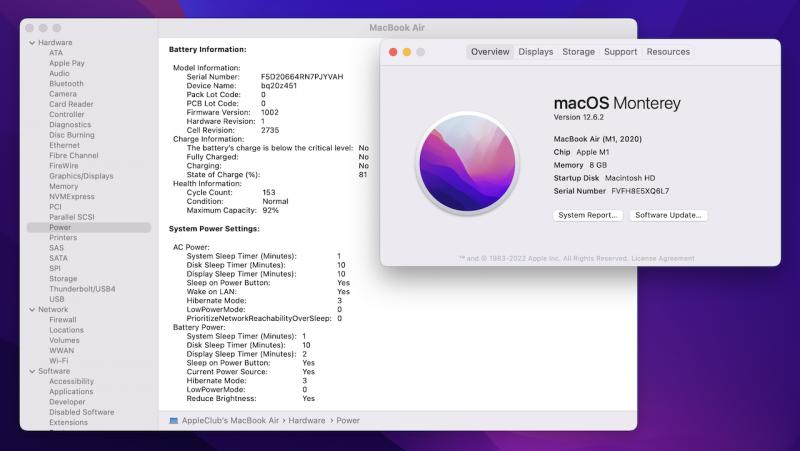The height and width of the screenshot is (451, 800).
Task: Select Bluetooth in the sidebar
Action: [x=66, y=84]
